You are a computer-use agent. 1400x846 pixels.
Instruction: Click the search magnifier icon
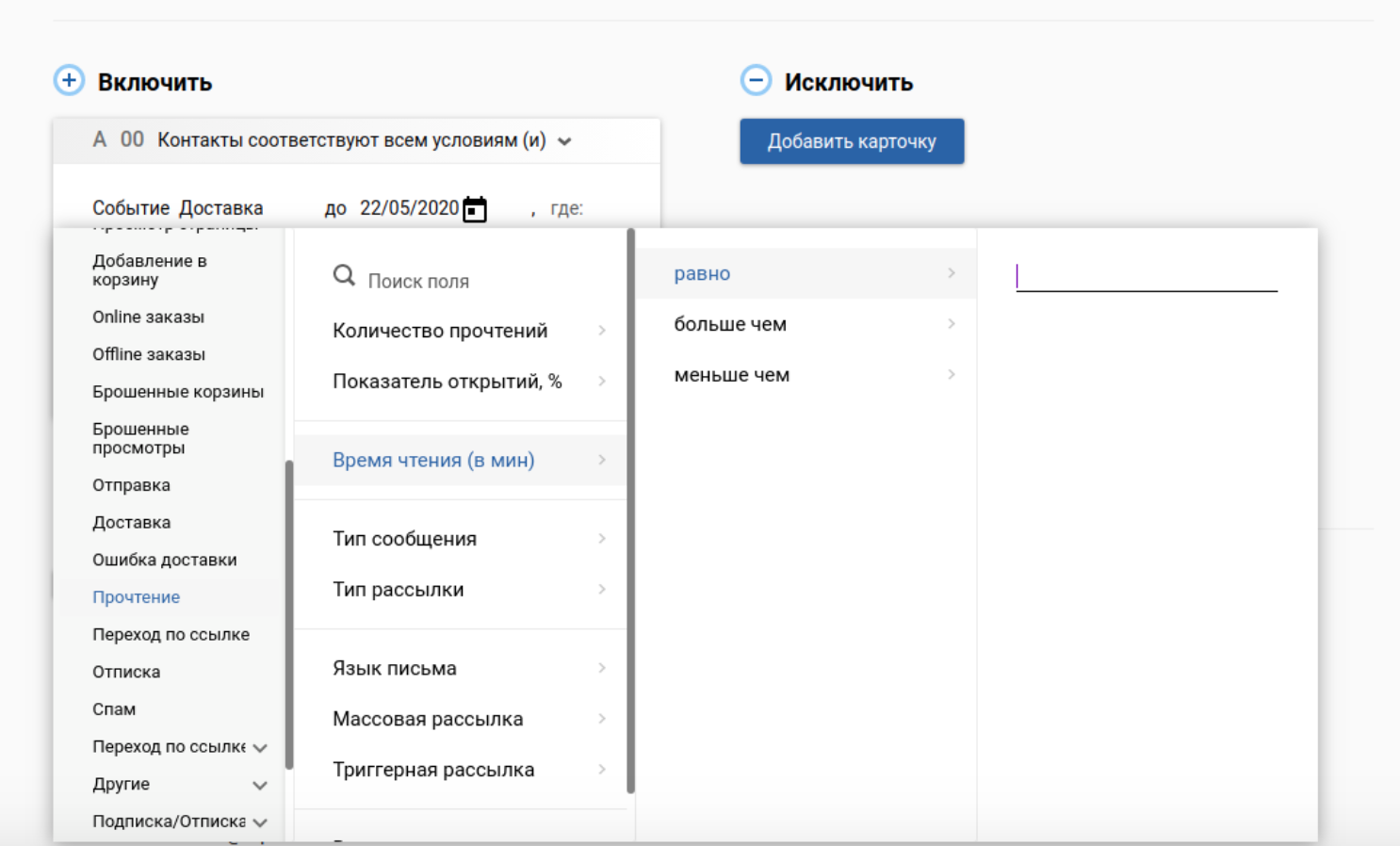pyautogui.click(x=344, y=275)
